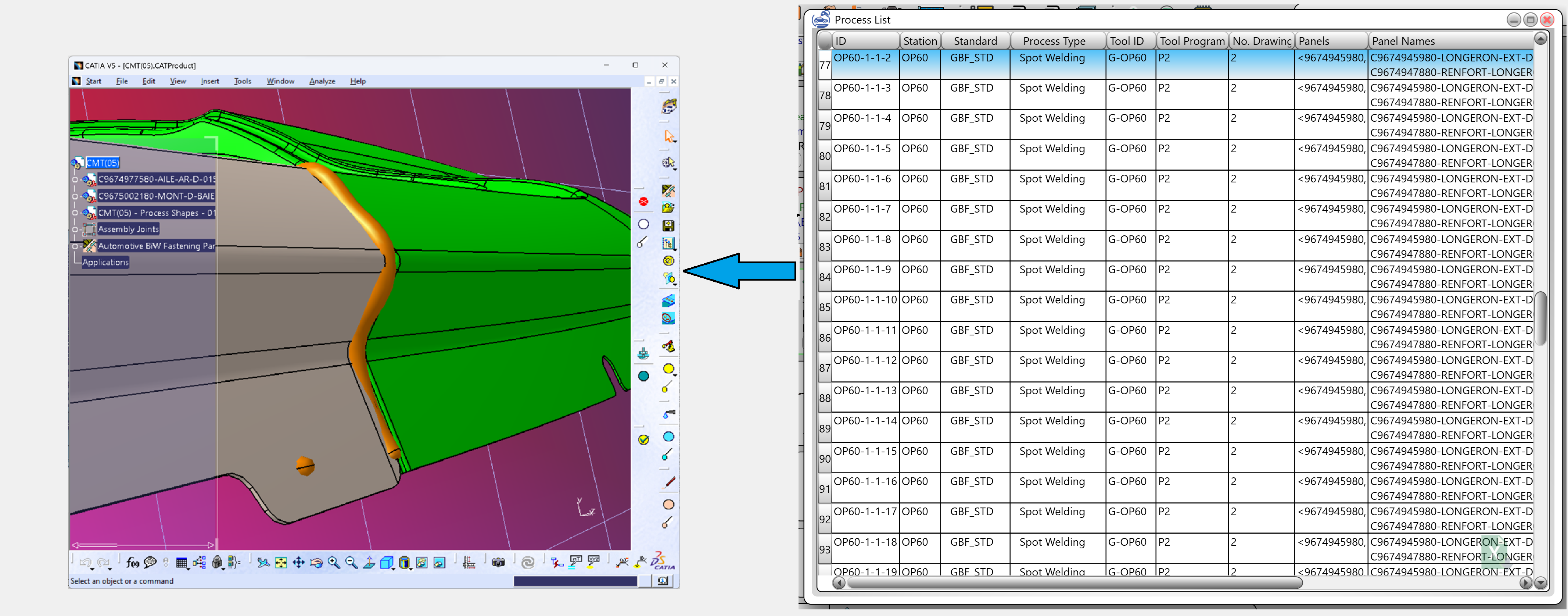Expand the Assembly Joints tree node
Image resolution: width=1568 pixels, height=616 pixels.
[75, 230]
